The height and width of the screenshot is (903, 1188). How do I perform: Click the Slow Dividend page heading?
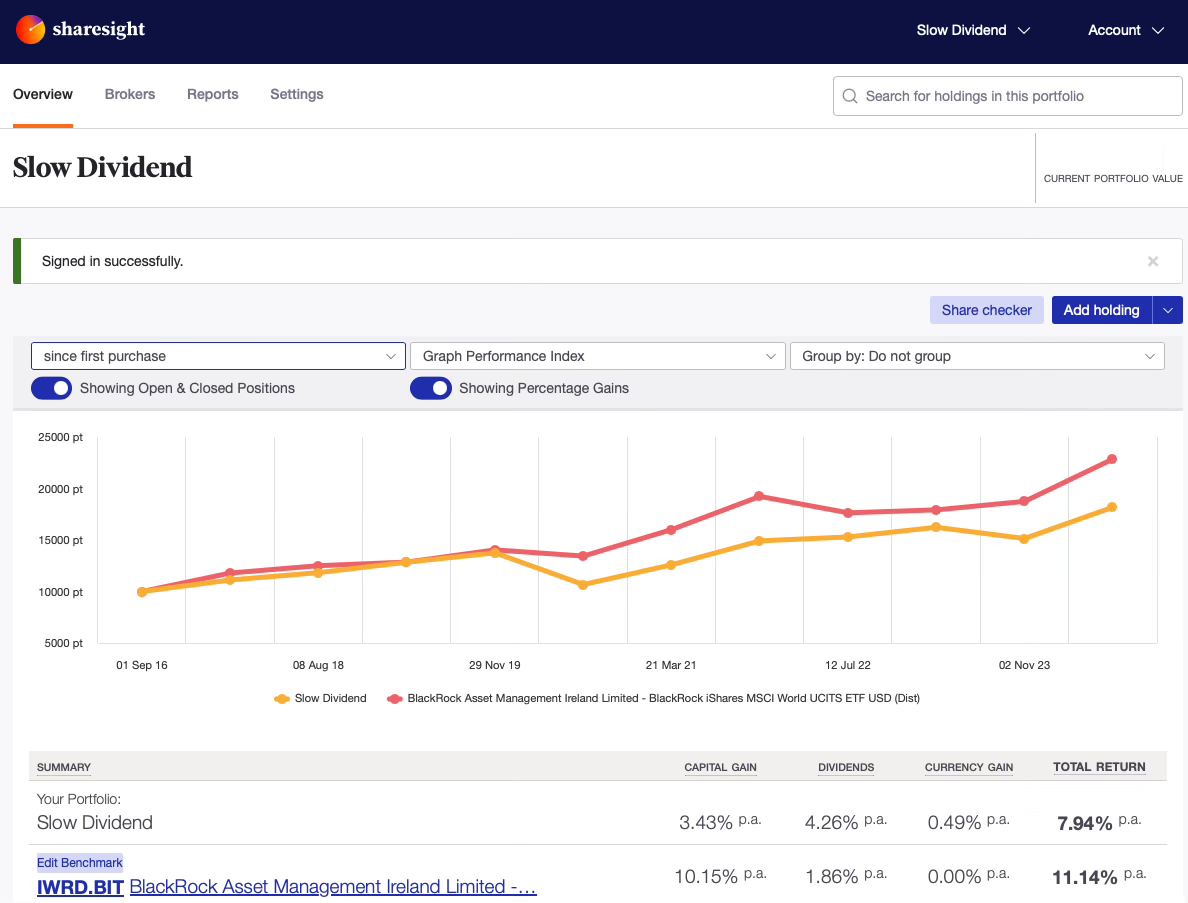tap(102, 167)
